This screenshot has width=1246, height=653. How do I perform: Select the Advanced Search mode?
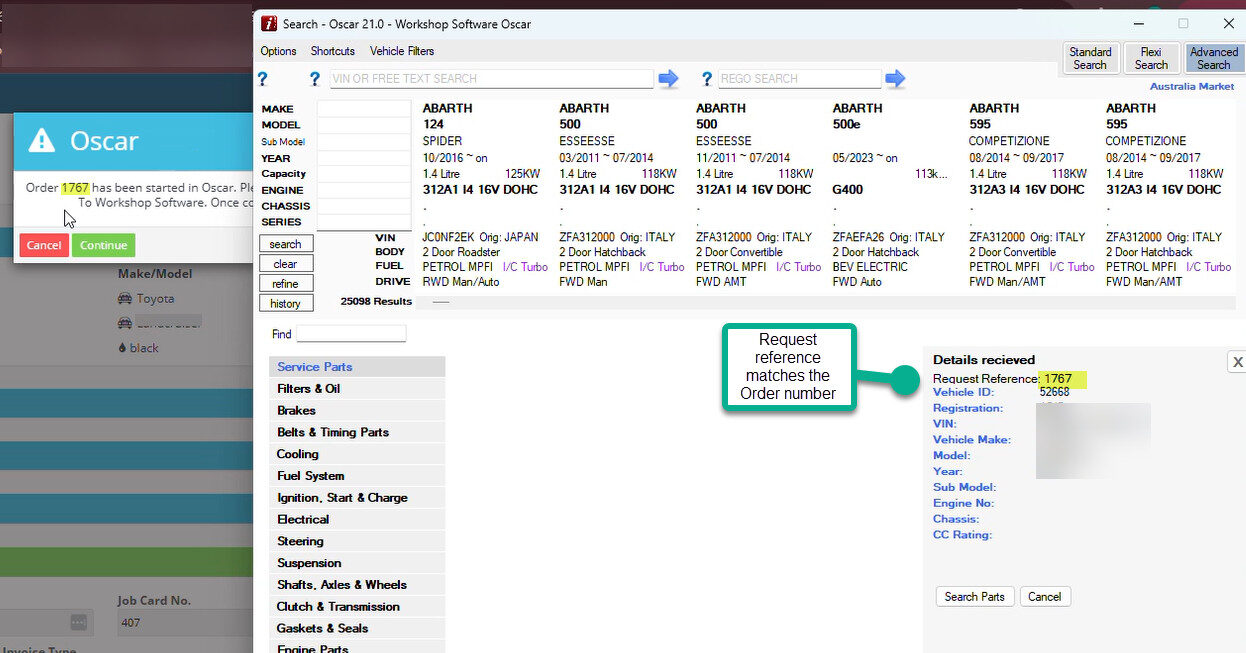(1214, 58)
